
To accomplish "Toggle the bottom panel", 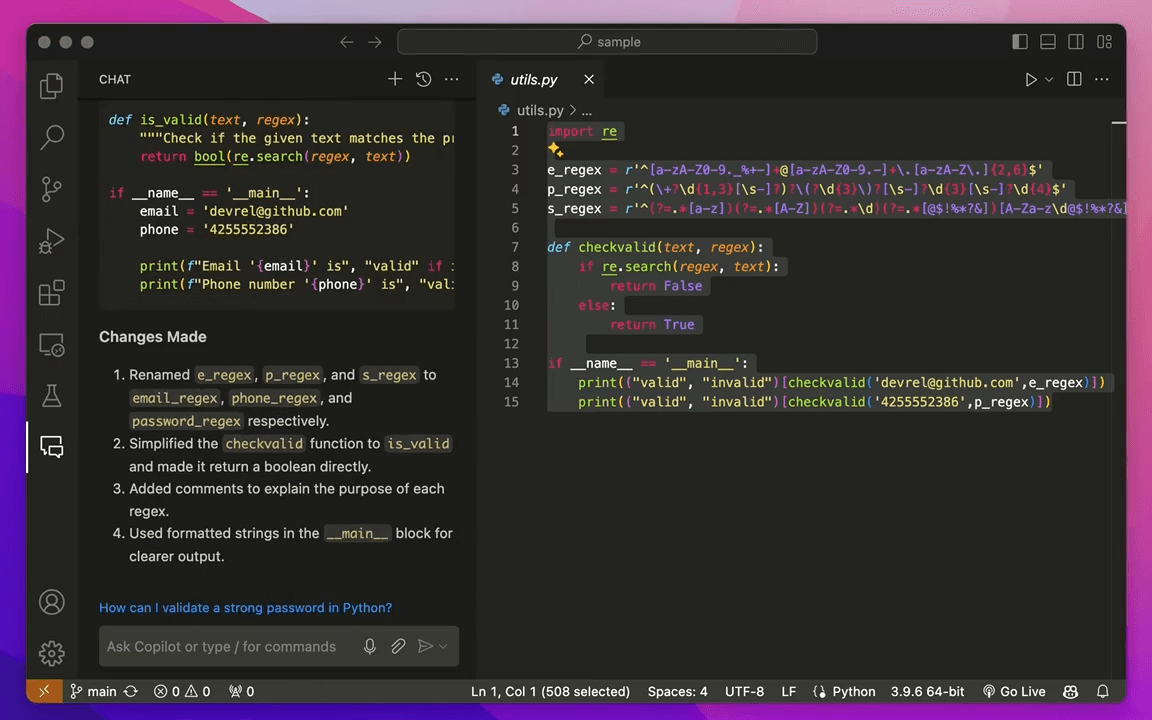I will 1048,42.
